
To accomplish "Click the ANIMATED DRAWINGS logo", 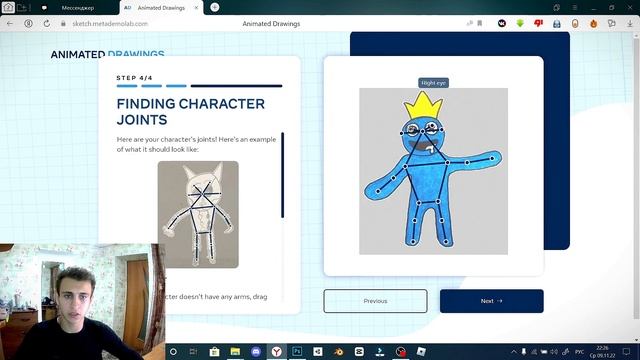I will pos(107,54).
